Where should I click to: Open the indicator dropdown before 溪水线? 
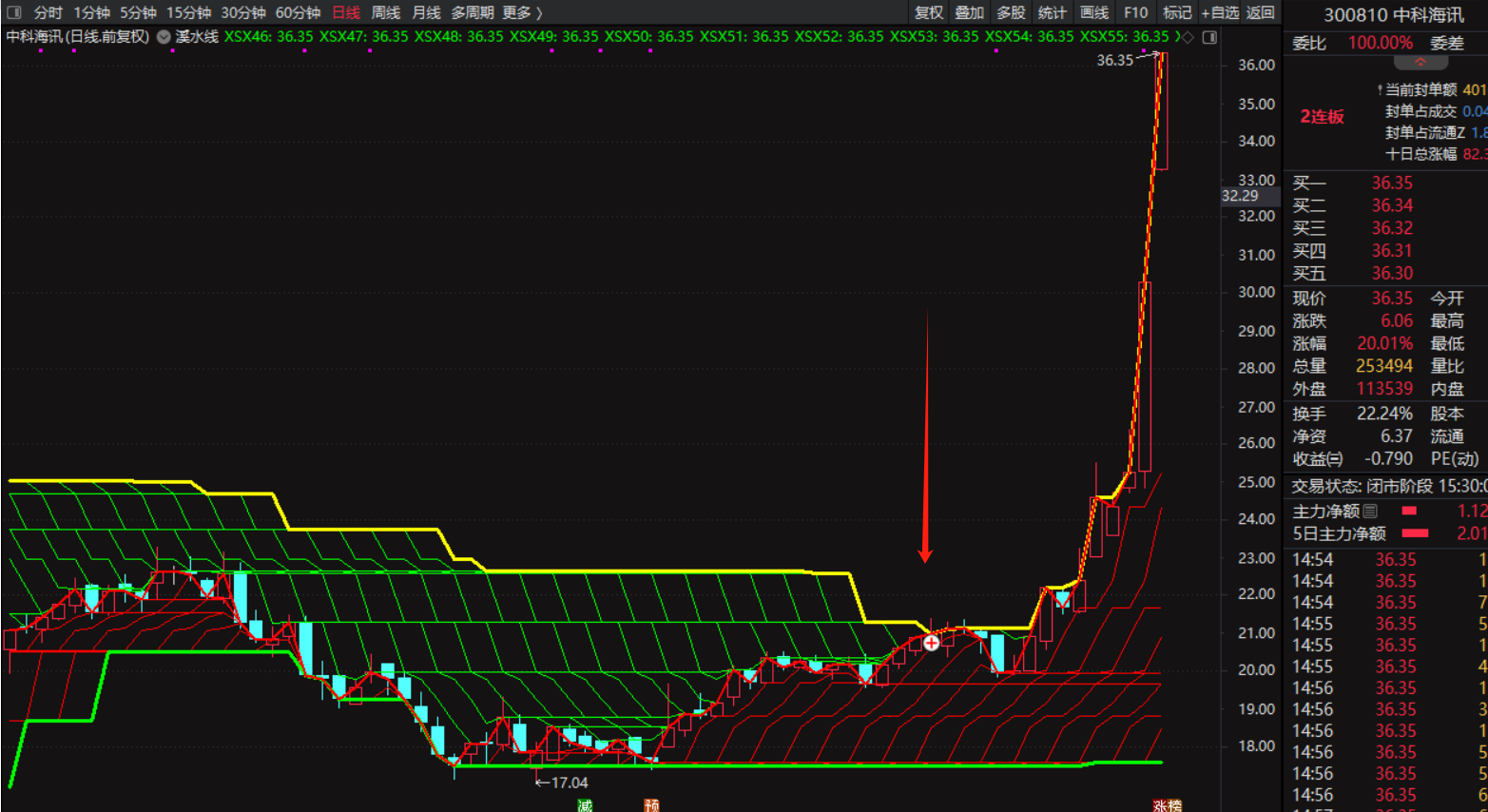pyautogui.click(x=164, y=37)
